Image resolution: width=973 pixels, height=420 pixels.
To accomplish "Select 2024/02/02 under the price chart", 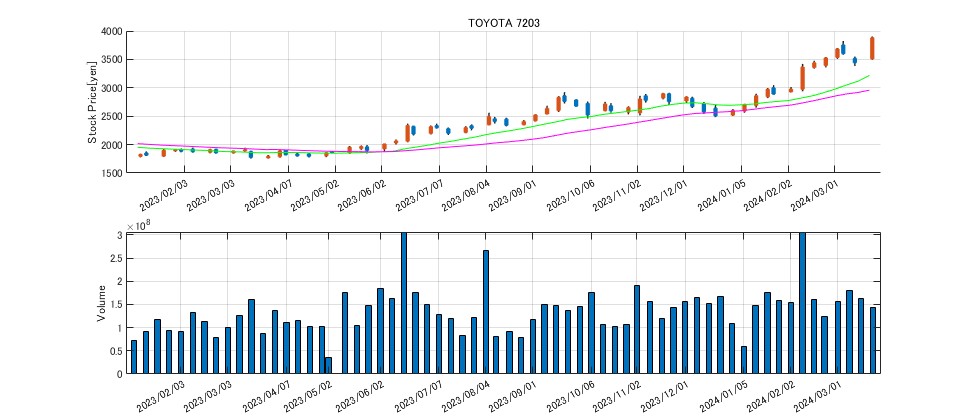I will pyautogui.click(x=768, y=195).
